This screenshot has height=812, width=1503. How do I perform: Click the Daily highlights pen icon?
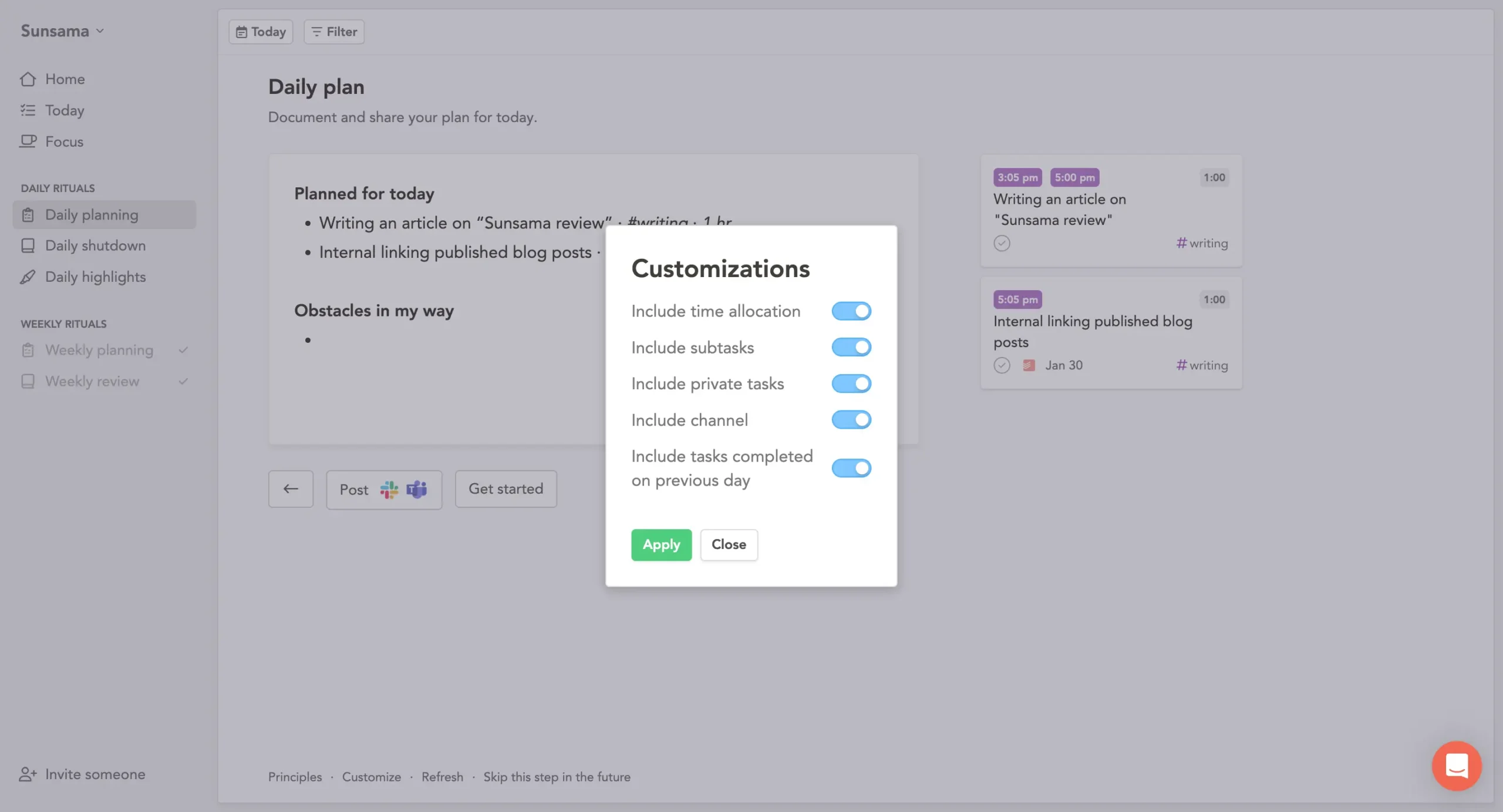[x=28, y=277]
